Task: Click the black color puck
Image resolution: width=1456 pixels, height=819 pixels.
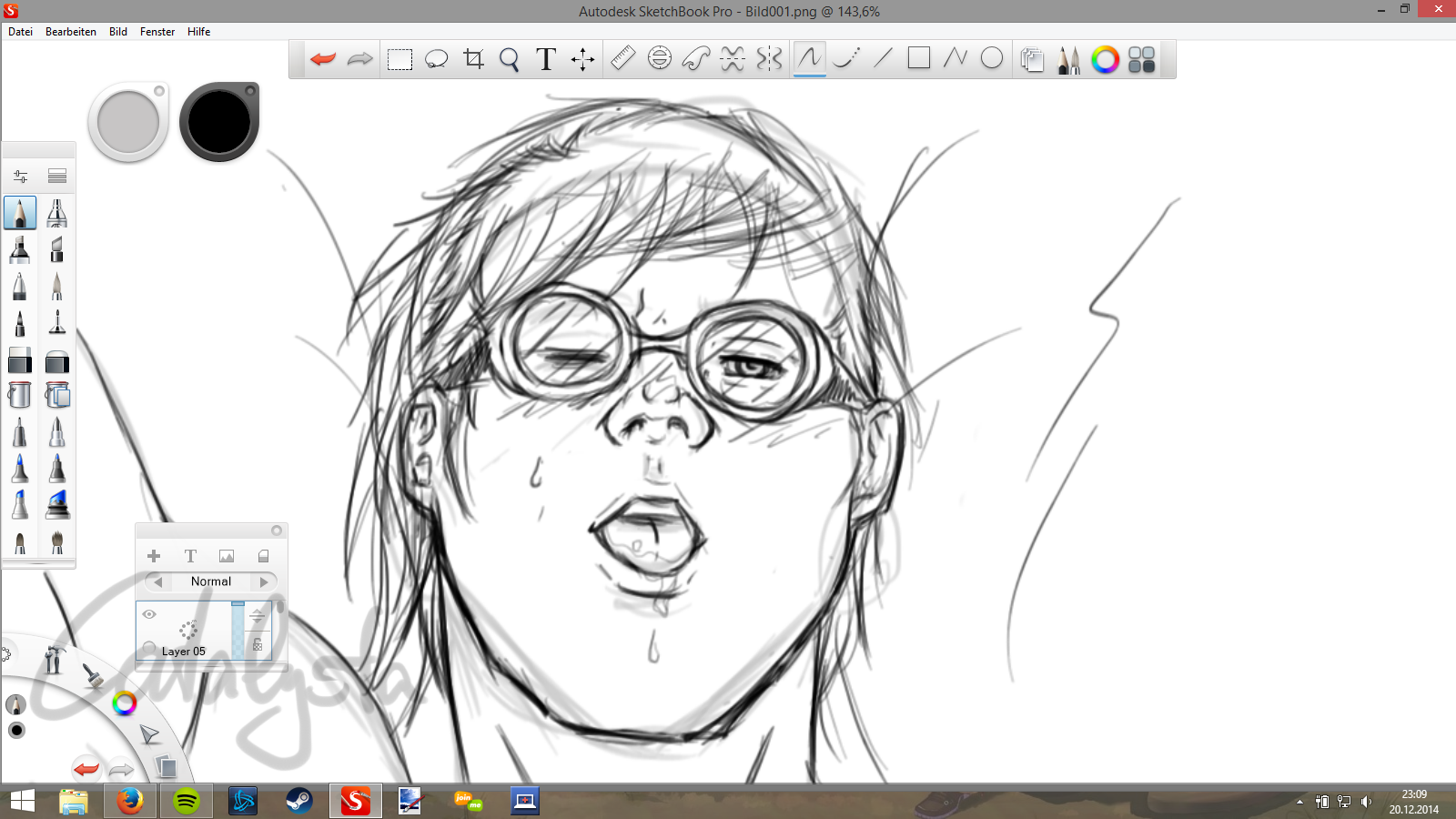Action: pos(219,123)
